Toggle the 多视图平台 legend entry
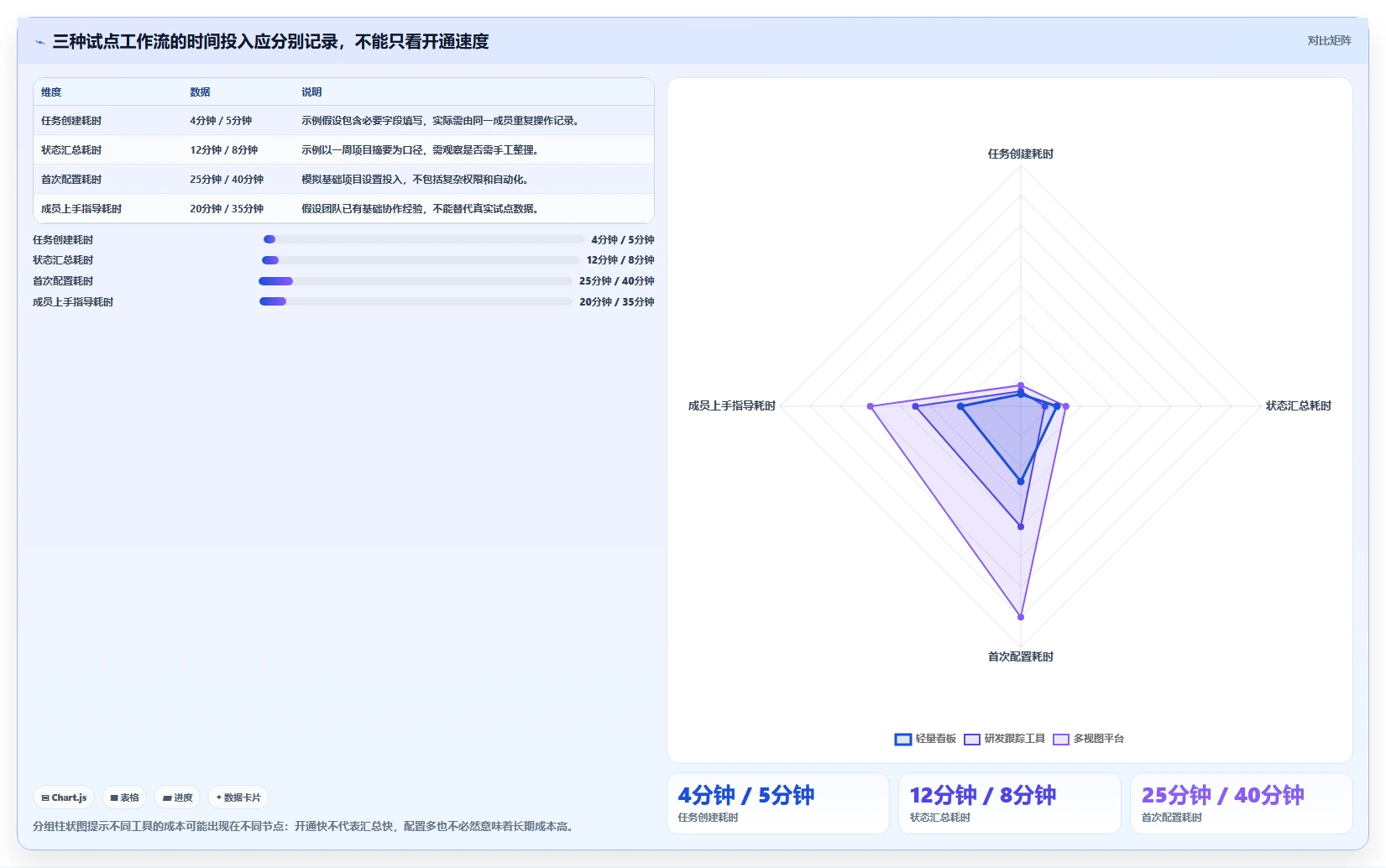Screen dimensions: 1386x868 click(1088, 739)
